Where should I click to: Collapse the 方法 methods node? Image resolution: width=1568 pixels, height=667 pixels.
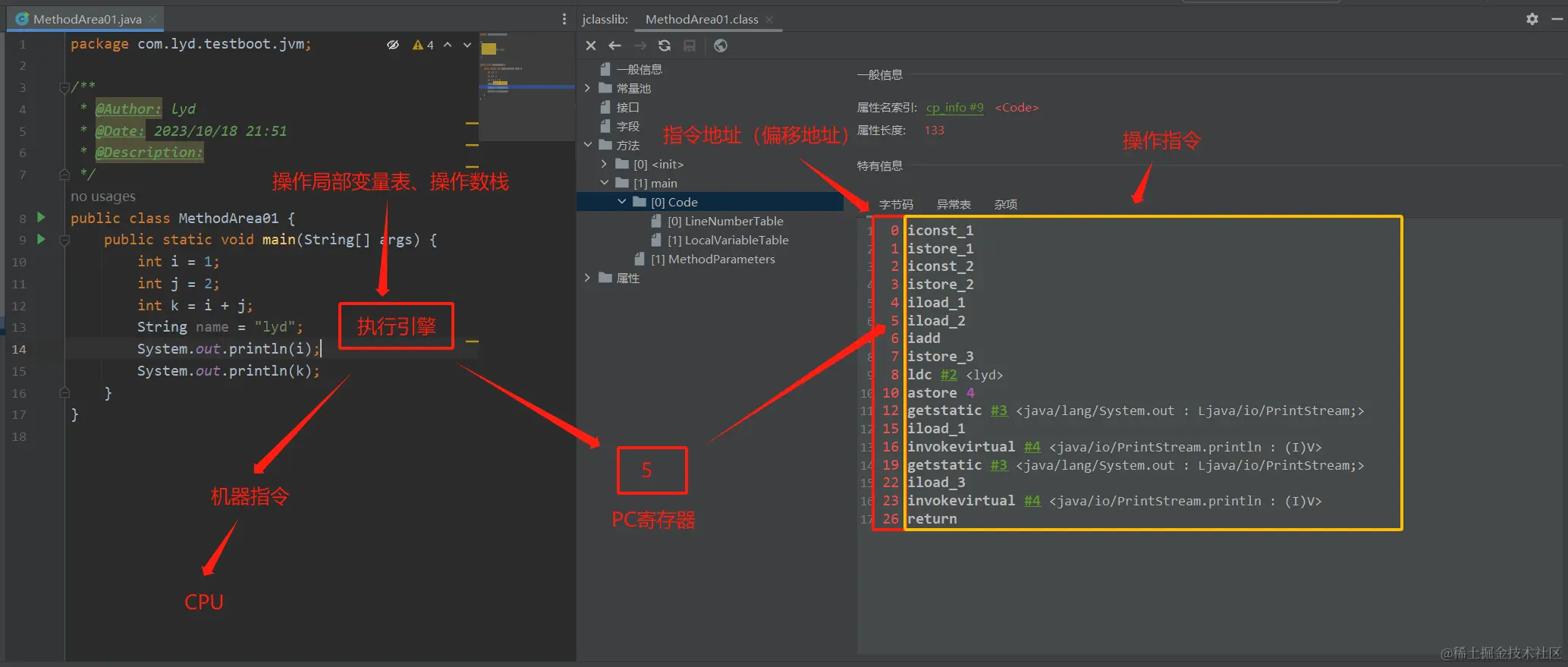(588, 145)
